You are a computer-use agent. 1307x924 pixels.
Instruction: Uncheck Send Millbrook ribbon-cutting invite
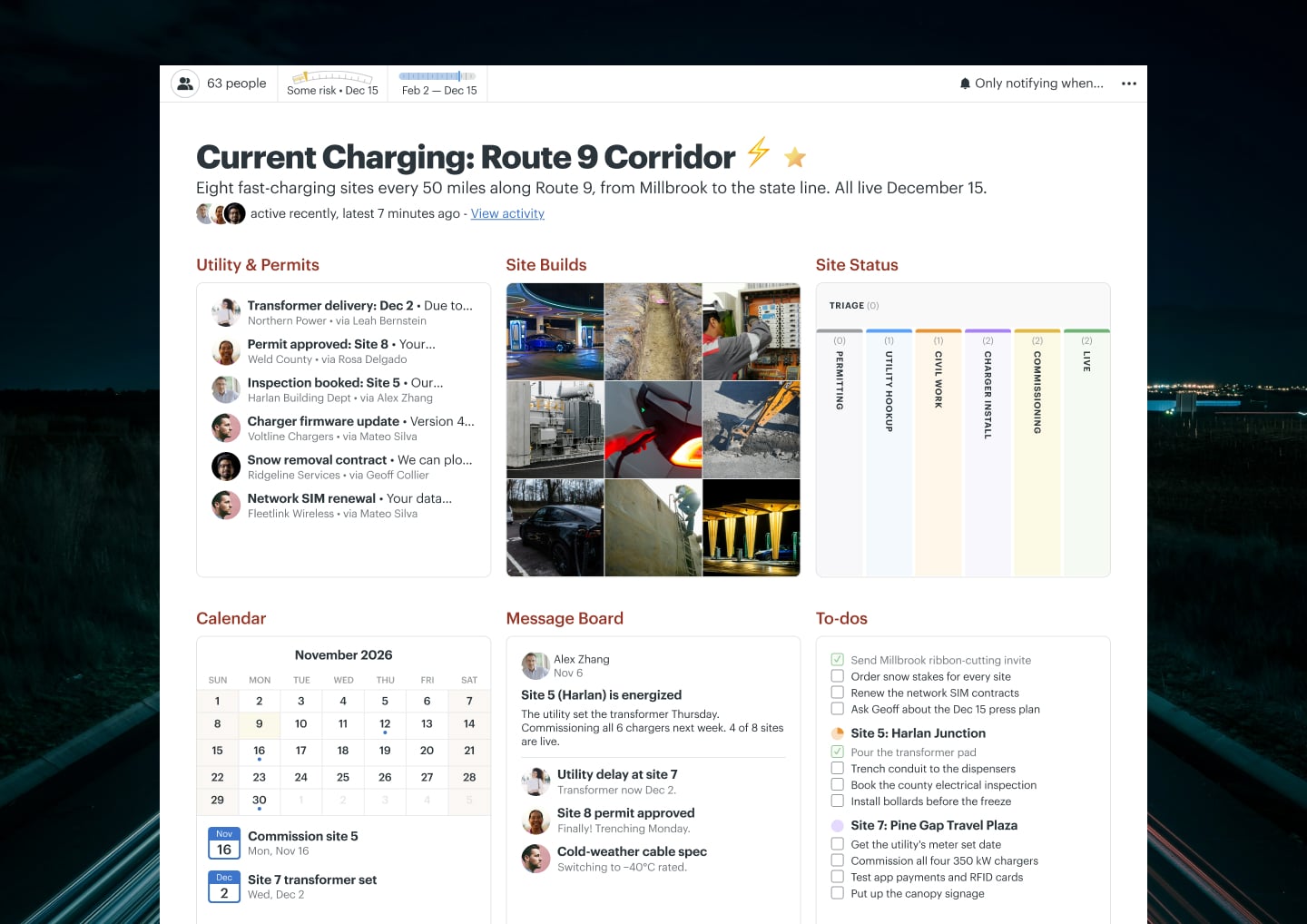pos(838,660)
